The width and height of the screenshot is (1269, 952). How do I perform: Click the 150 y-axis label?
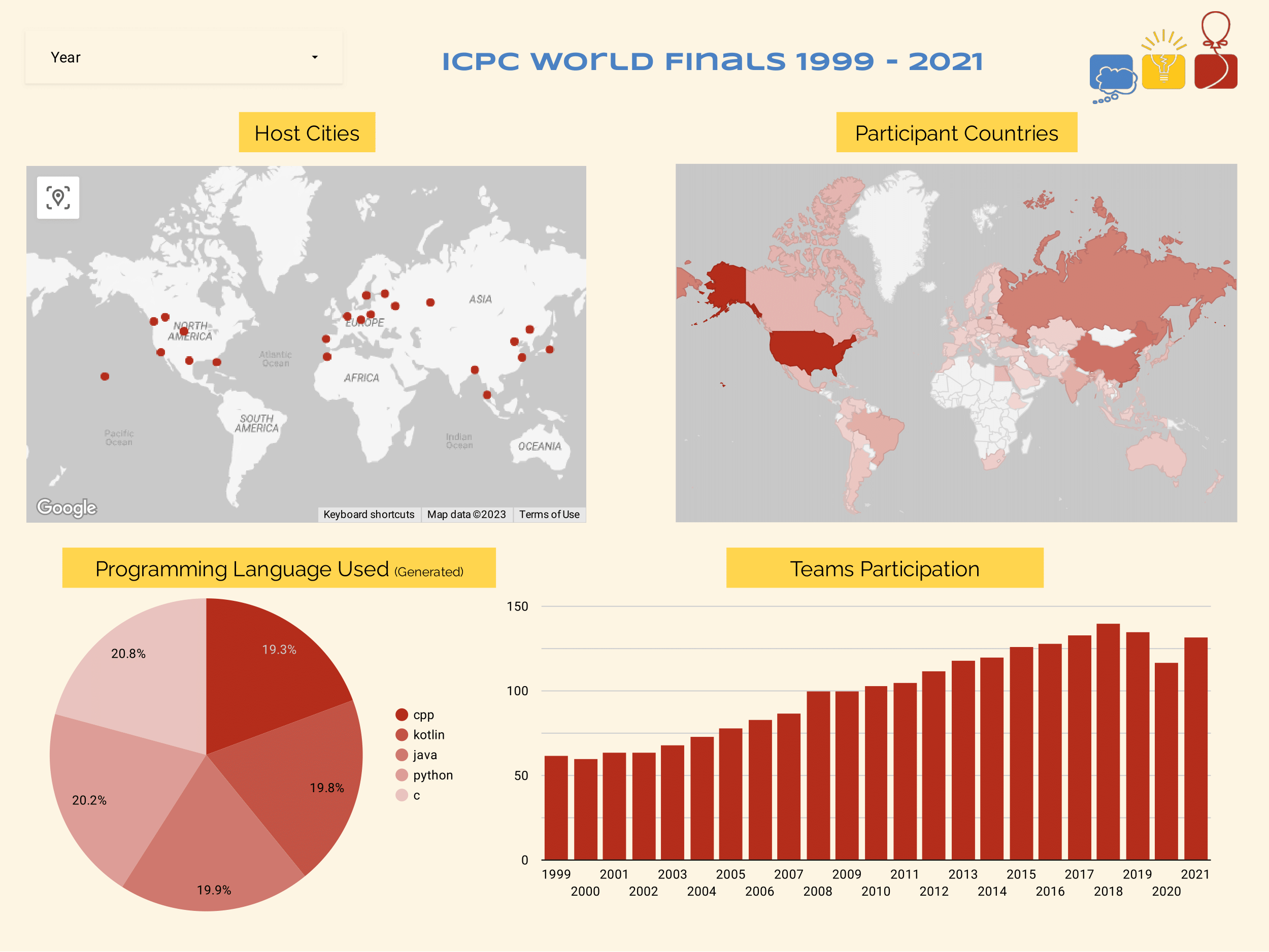point(517,606)
